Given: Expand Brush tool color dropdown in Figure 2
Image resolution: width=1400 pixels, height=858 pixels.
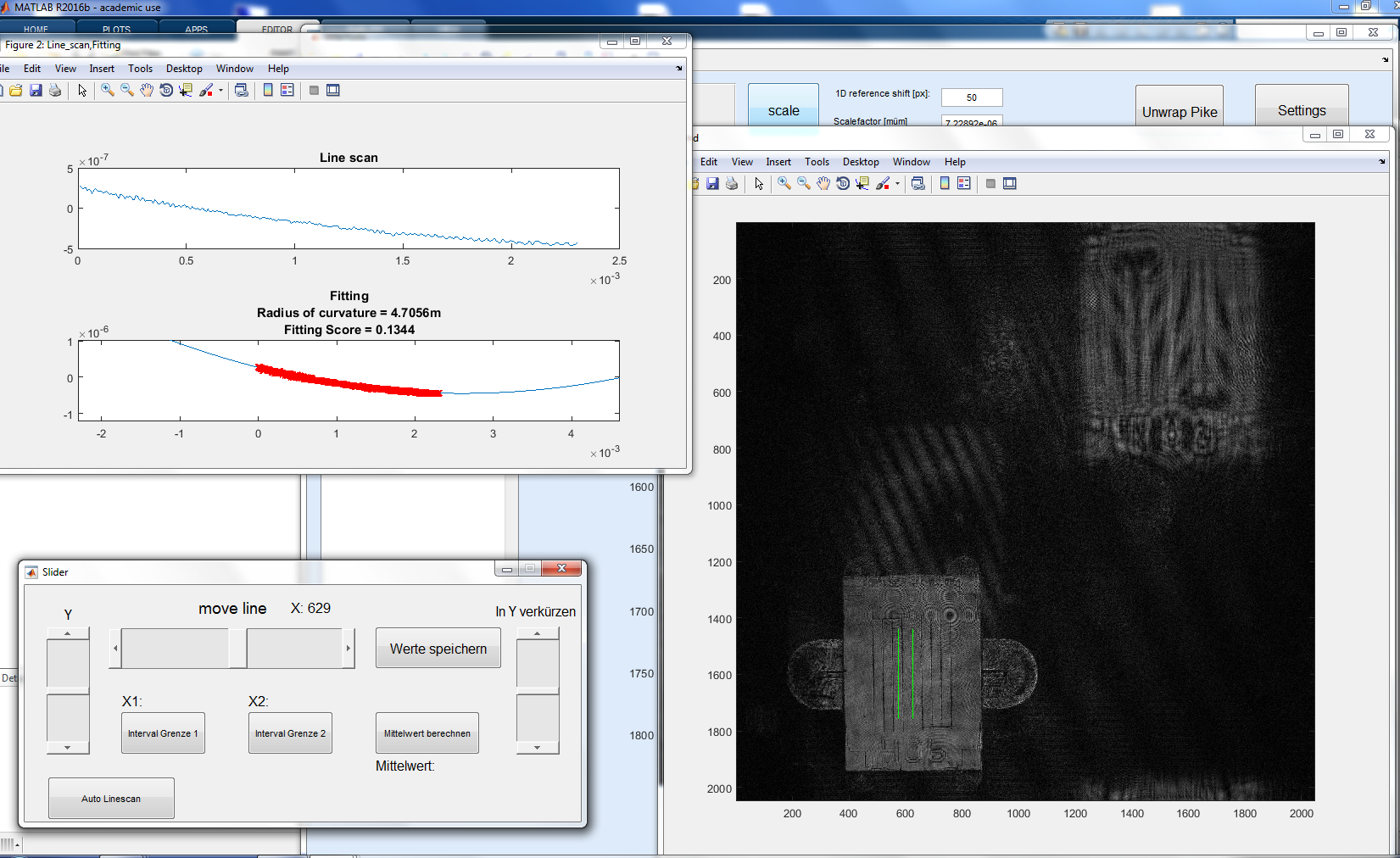Looking at the screenshot, I should [220, 91].
